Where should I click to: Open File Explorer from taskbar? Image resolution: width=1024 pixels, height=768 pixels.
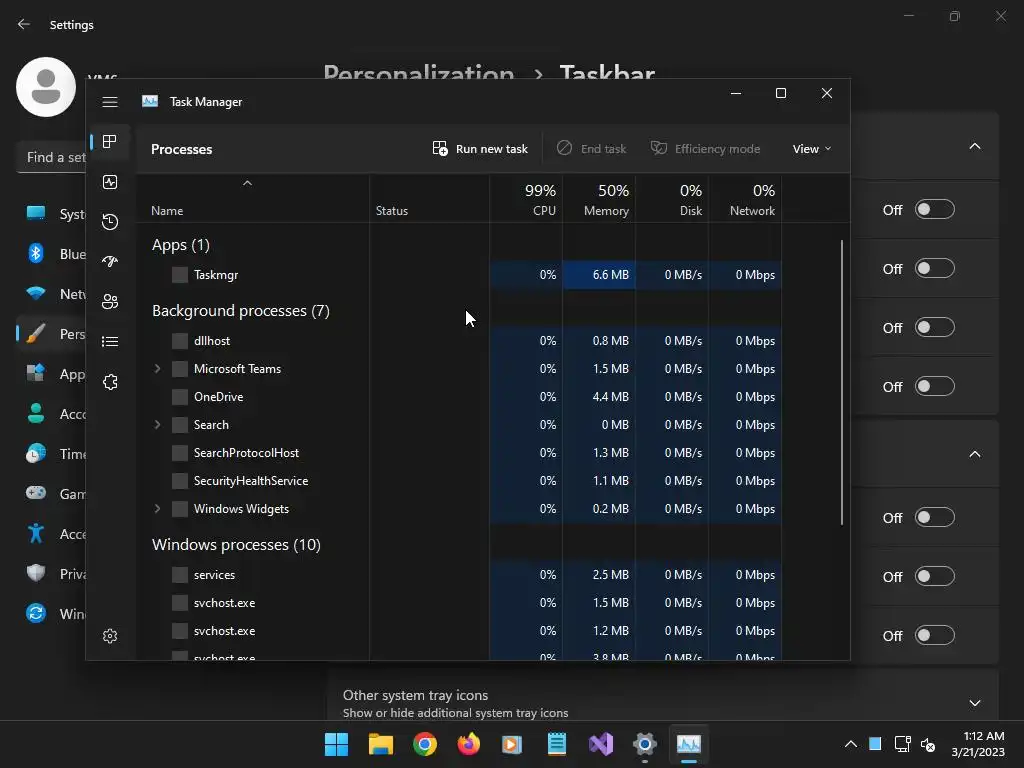[381, 744]
